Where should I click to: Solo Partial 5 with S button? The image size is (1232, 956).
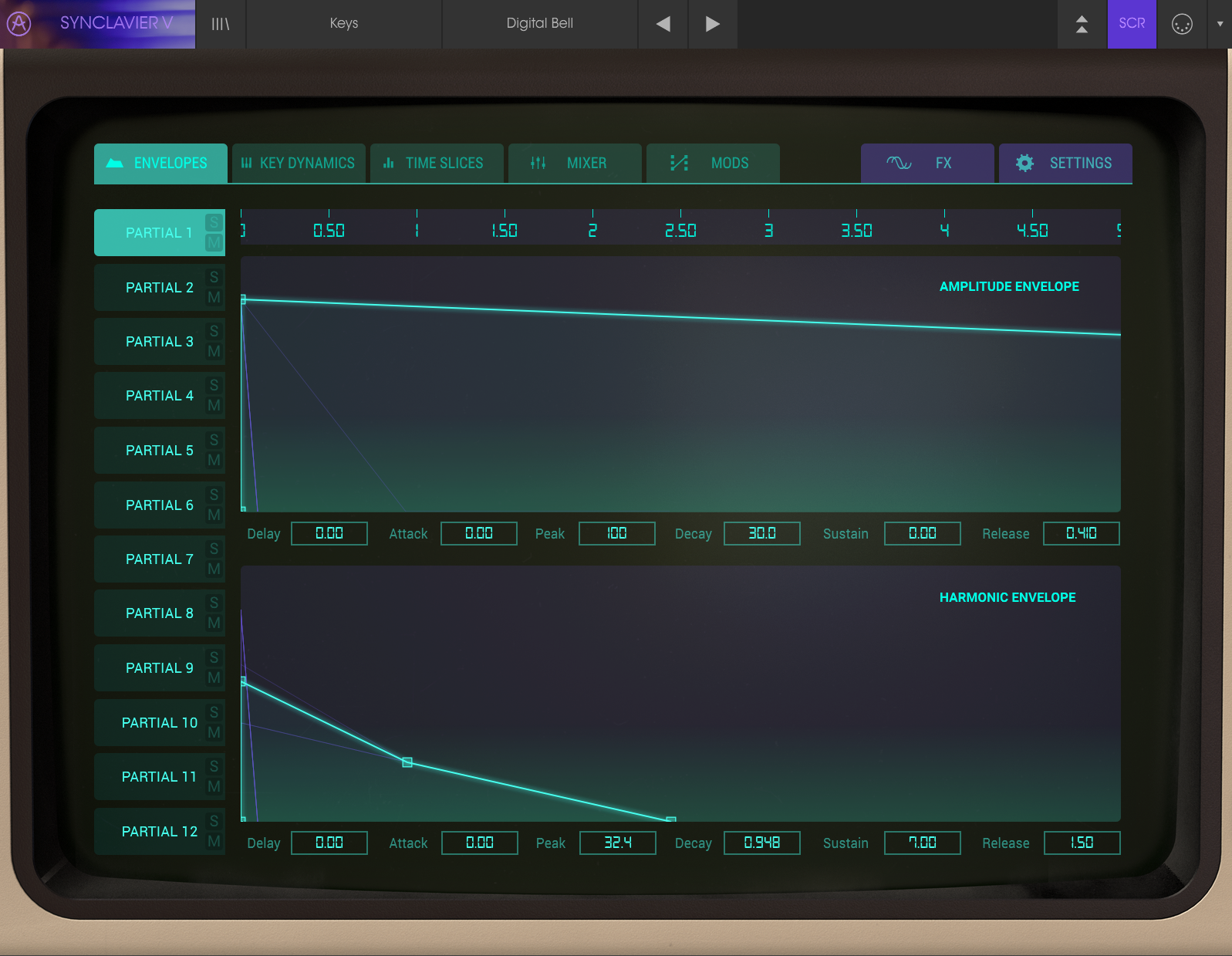[x=214, y=440]
